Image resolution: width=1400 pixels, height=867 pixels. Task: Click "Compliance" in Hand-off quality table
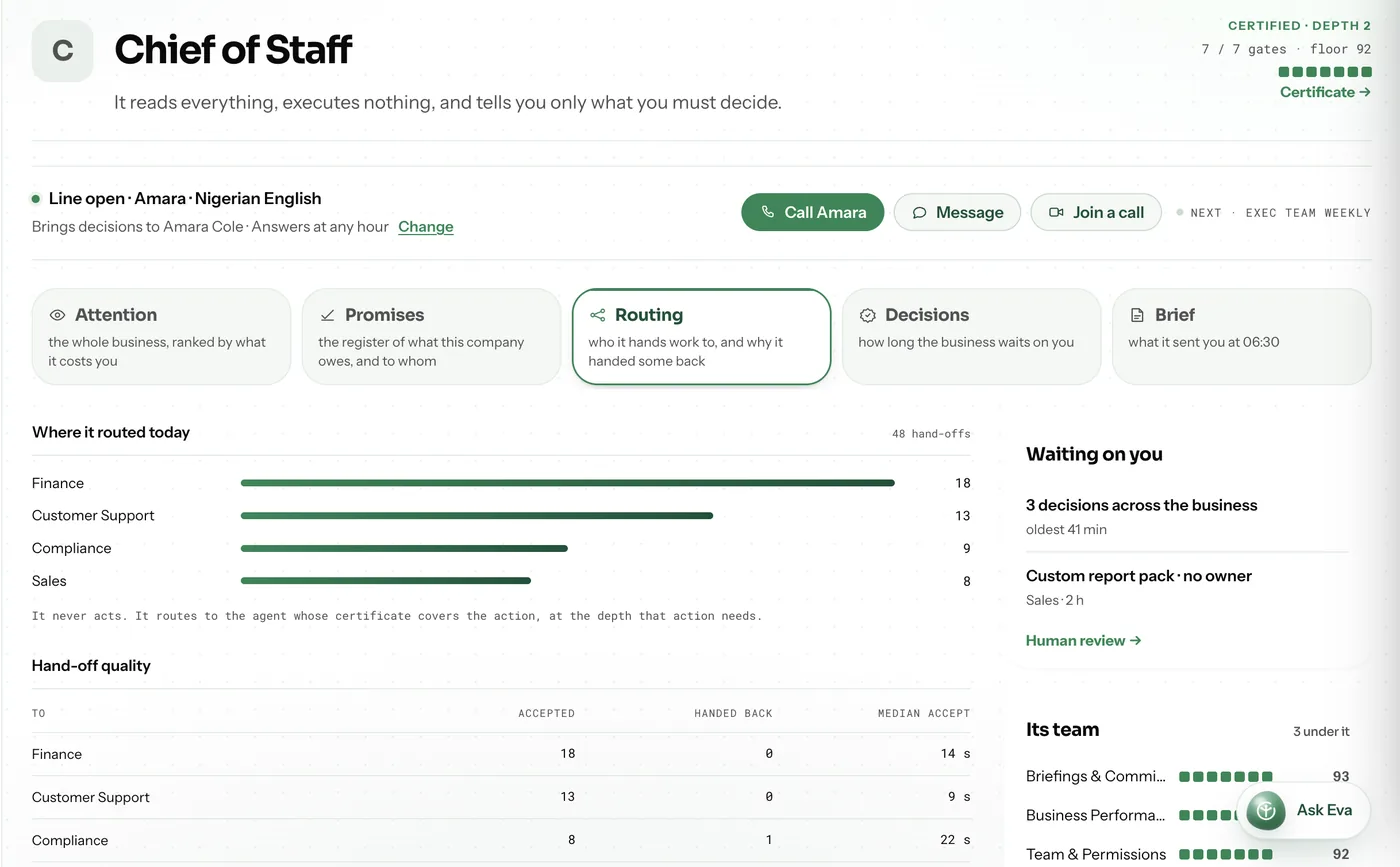coord(70,840)
